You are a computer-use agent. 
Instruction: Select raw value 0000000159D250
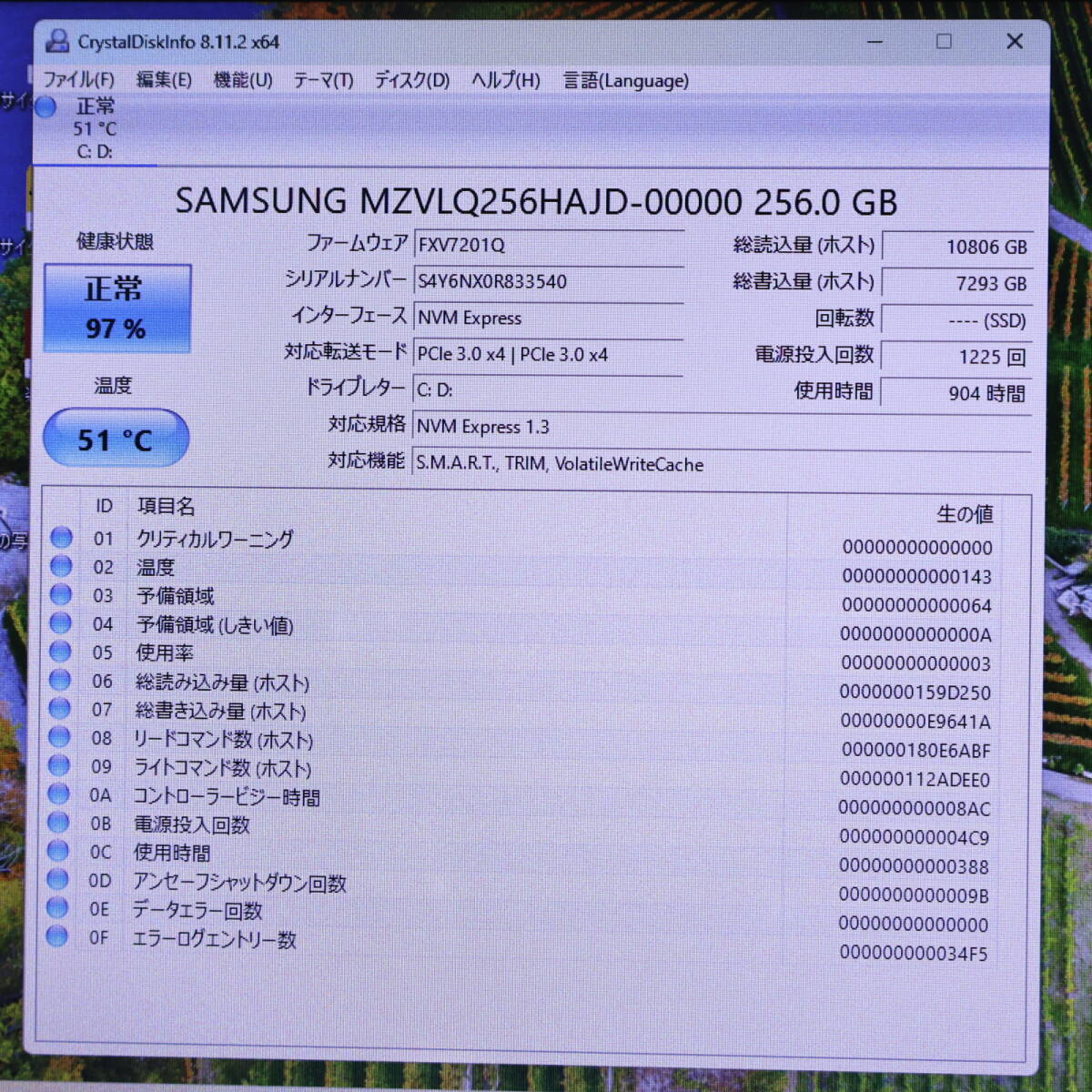915,693
